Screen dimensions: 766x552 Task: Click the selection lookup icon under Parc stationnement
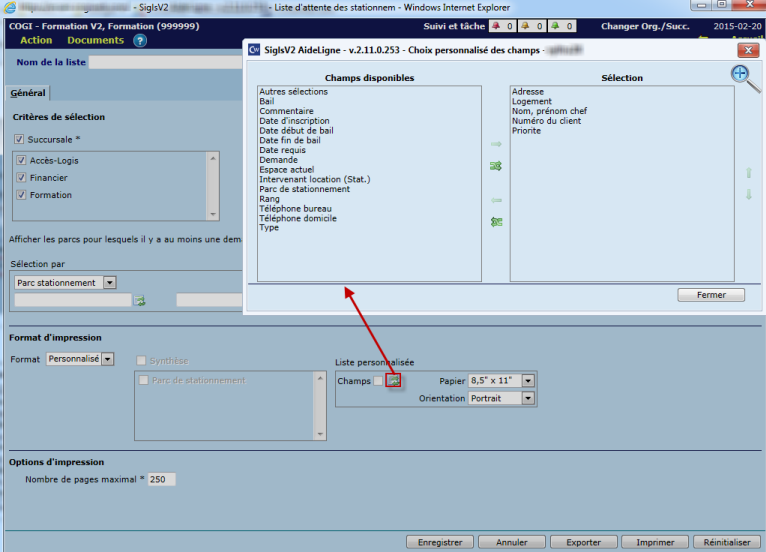pos(140,300)
